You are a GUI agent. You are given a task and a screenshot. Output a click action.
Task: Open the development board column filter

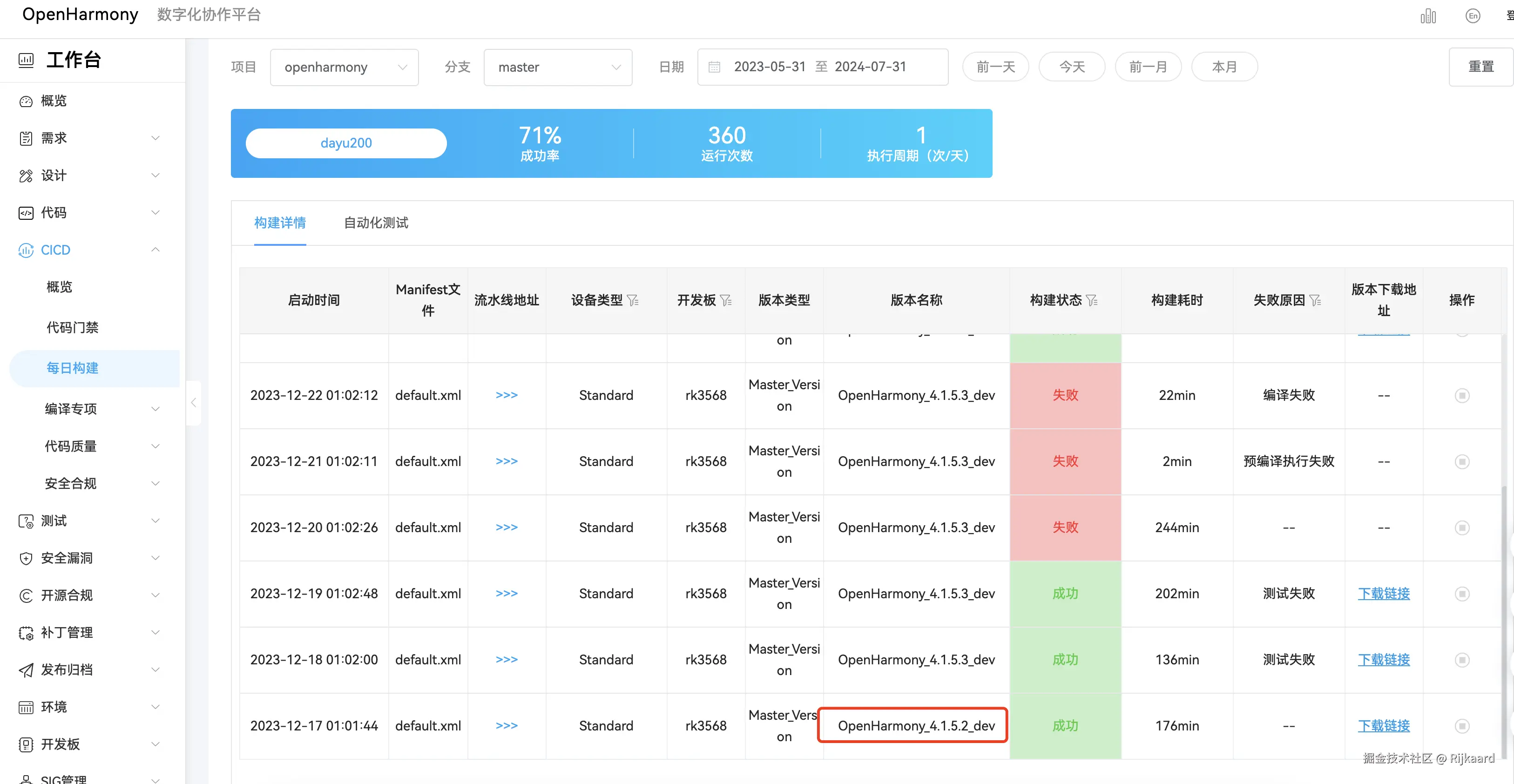click(x=726, y=300)
